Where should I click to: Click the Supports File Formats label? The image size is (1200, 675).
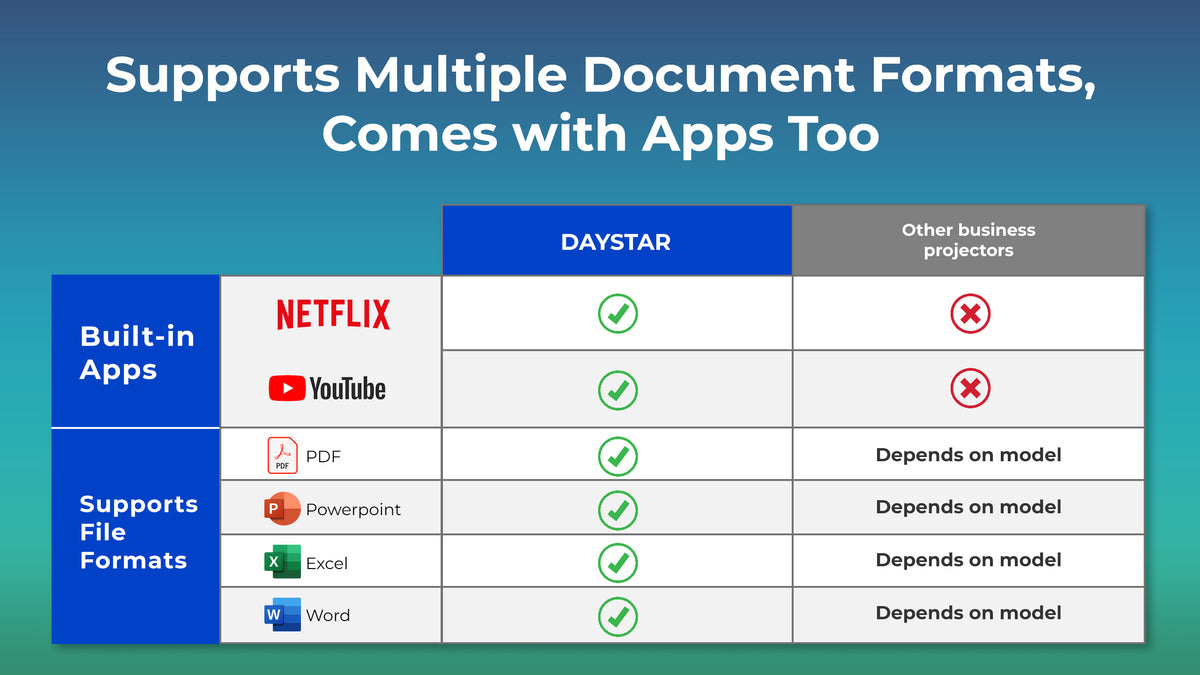point(137,532)
